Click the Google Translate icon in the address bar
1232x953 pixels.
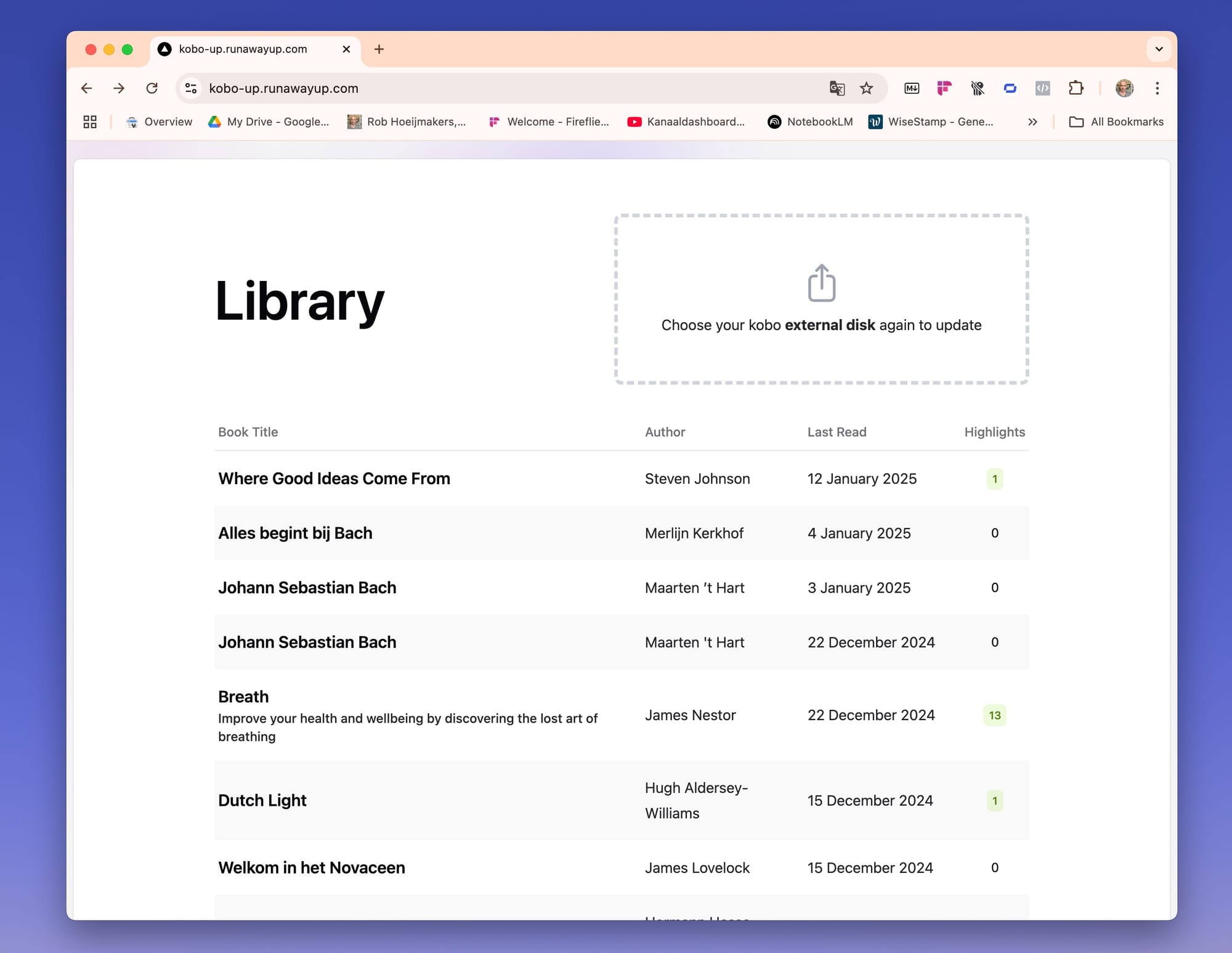coord(837,88)
